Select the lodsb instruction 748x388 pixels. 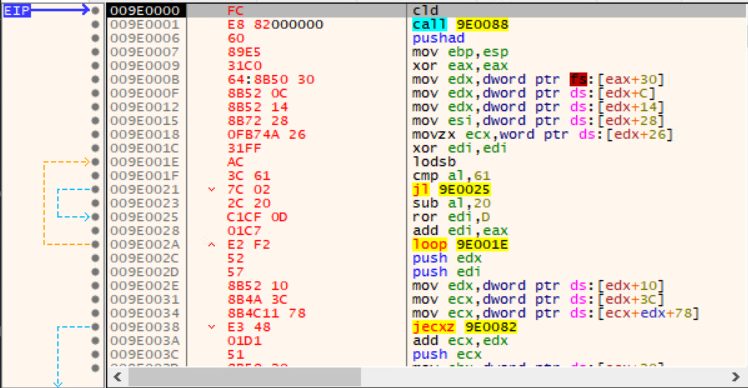coord(434,162)
